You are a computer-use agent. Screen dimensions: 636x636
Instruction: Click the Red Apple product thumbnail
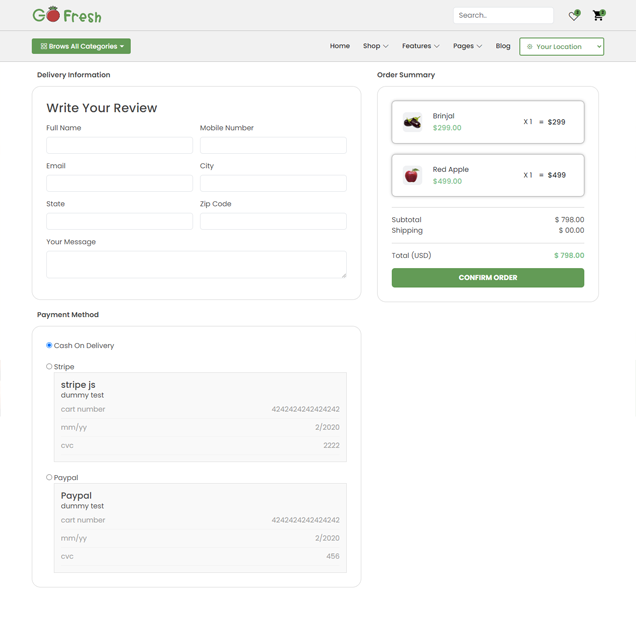click(412, 175)
